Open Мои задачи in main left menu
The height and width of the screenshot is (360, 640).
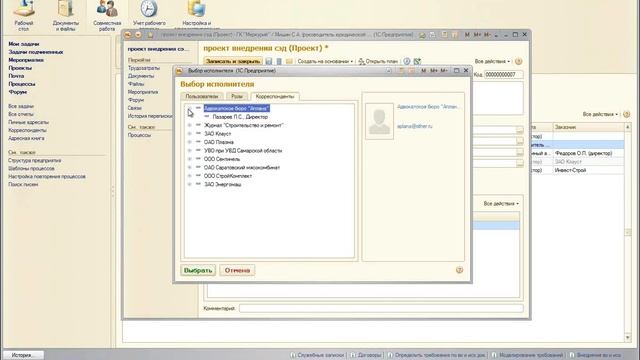tap(24, 44)
